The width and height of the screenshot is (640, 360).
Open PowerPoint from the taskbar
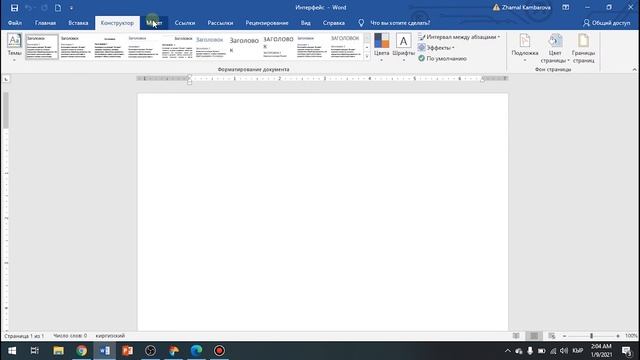coord(127,351)
